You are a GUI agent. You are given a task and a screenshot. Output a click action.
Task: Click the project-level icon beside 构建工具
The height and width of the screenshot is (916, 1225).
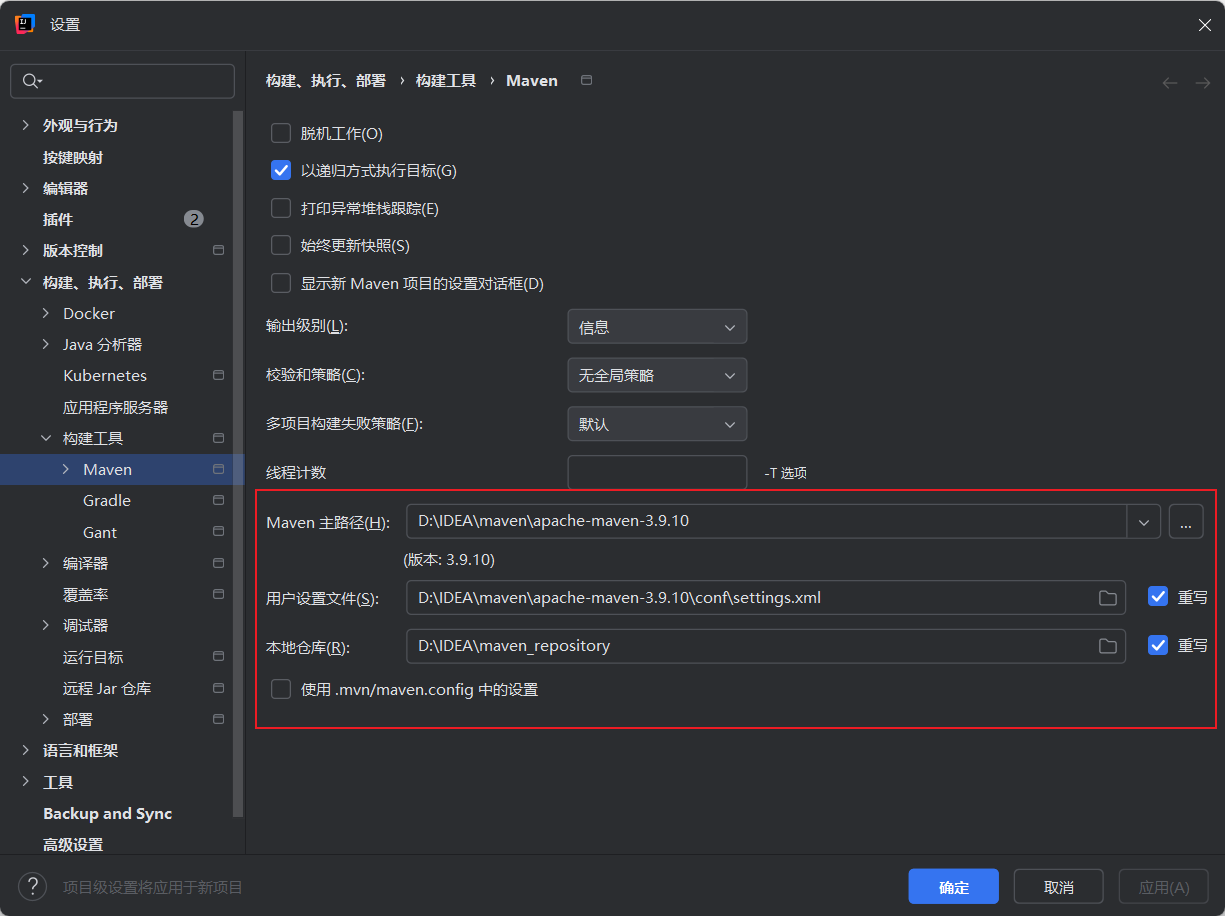tap(218, 438)
